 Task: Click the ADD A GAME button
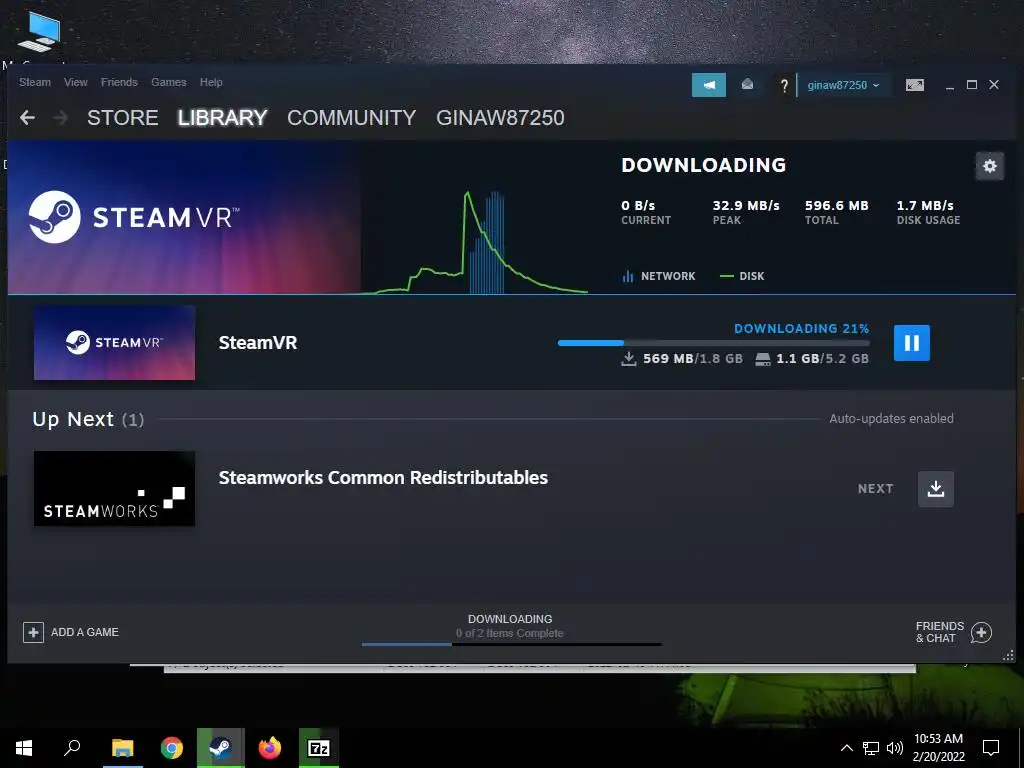click(x=71, y=632)
